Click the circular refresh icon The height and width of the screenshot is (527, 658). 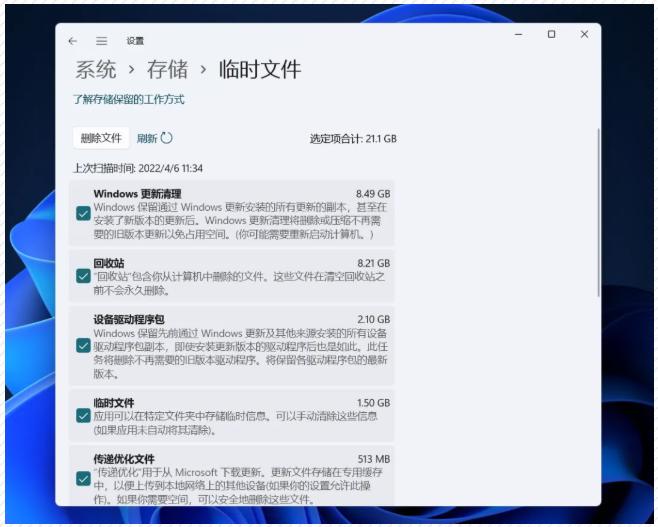click(167, 138)
